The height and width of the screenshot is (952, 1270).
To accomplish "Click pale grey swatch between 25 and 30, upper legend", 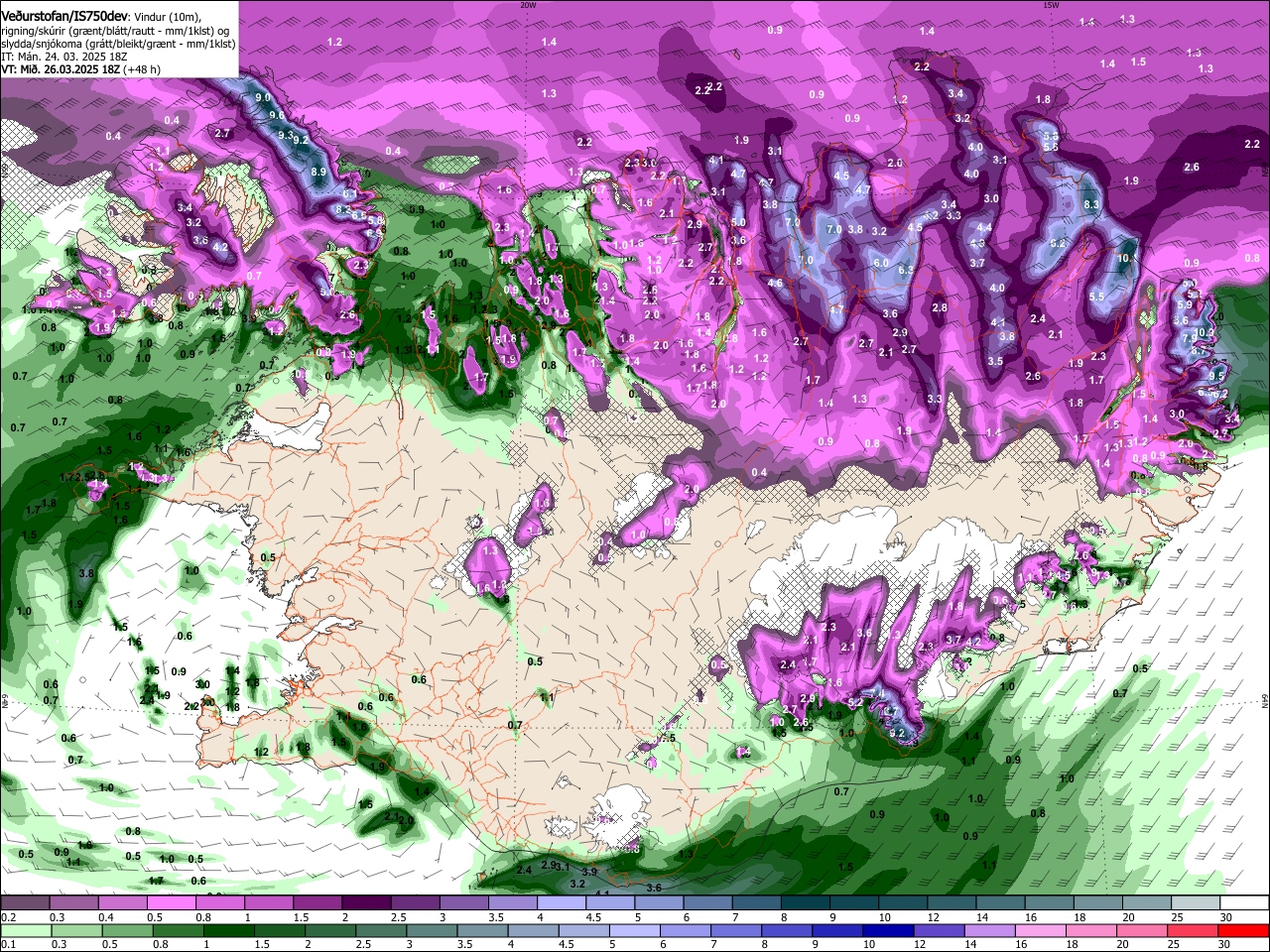I will tap(1198, 903).
